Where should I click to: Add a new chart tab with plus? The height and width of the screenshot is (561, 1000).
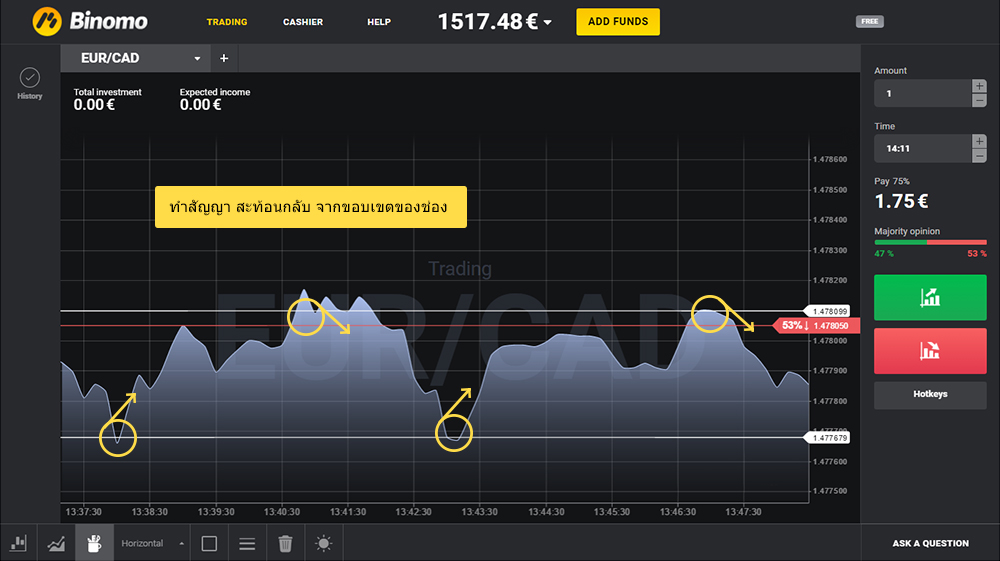tap(224, 59)
